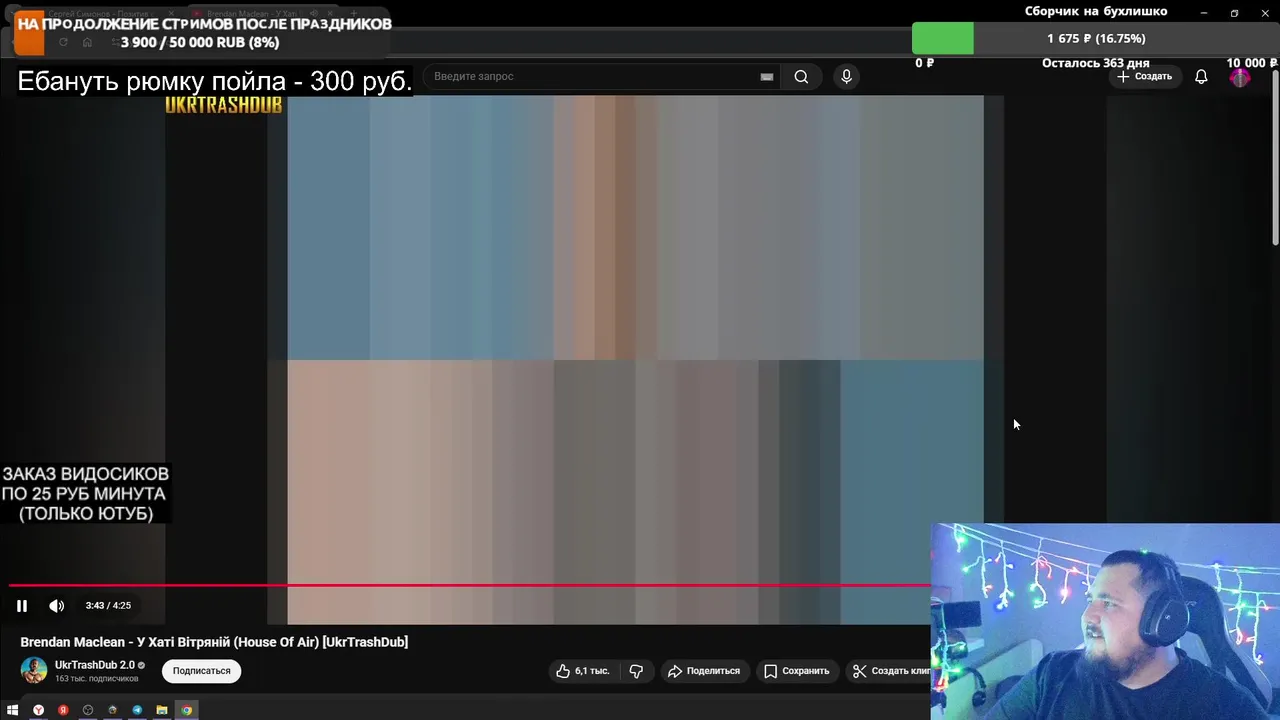The width and height of the screenshot is (1280, 720).
Task: Mute the video using the speaker icon
Action: 57,606
